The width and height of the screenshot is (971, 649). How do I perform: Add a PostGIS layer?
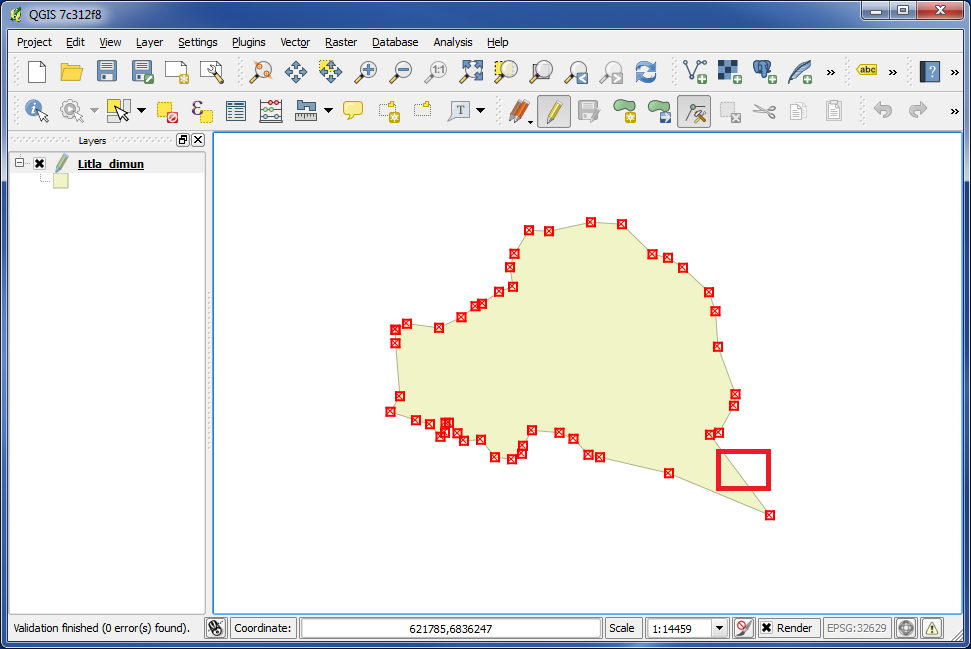765,72
